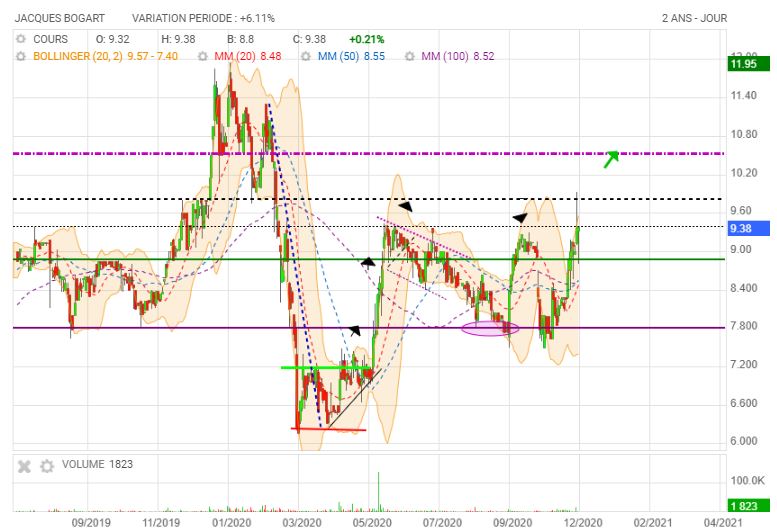Open the BOLLINGER indicator settings gear
The width and height of the screenshot is (777, 528).
21,56
